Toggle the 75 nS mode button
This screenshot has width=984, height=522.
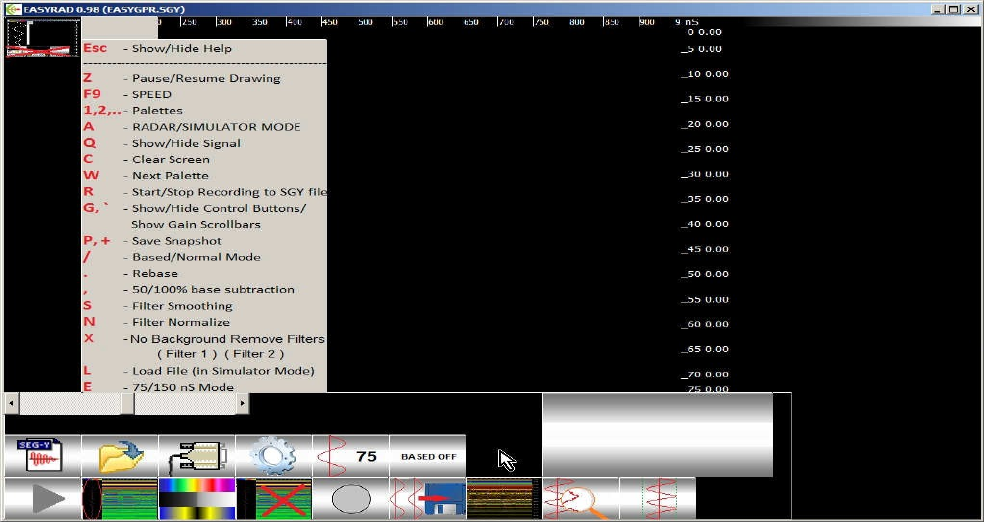point(351,456)
